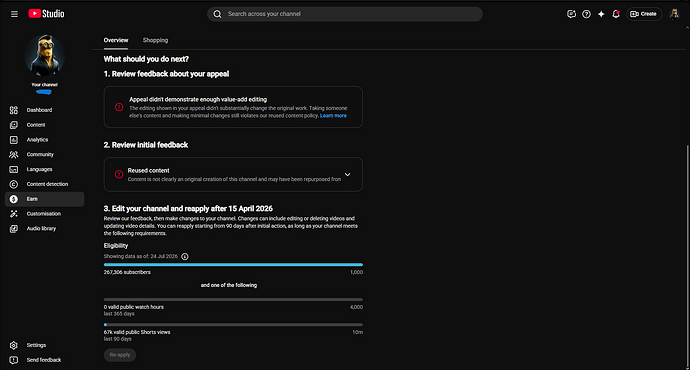The height and width of the screenshot is (370, 690).
Task: Open the hamburger navigation menu
Action: (15, 14)
